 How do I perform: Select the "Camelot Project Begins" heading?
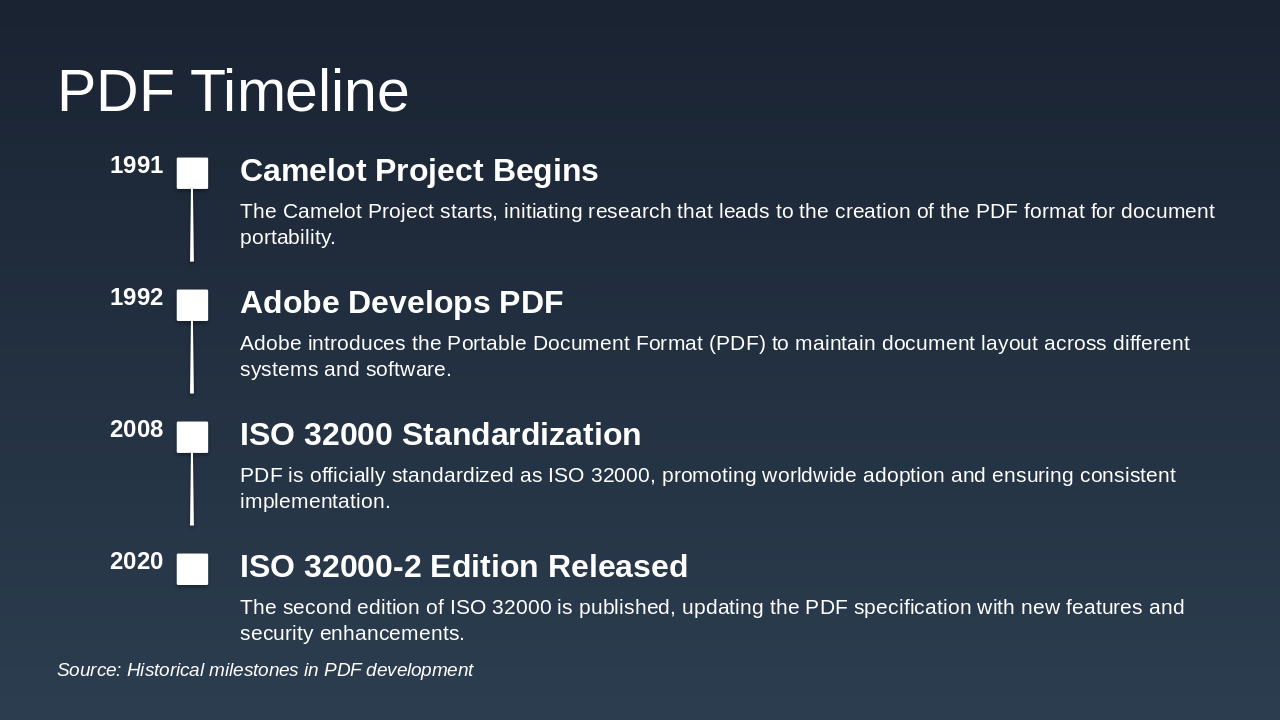click(419, 171)
